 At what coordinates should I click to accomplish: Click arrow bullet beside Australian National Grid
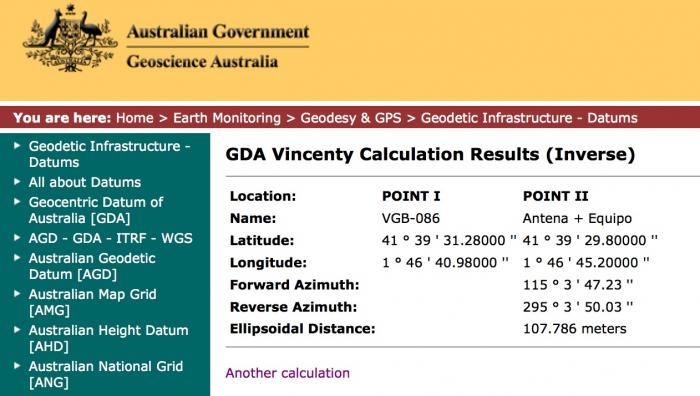tap(17, 366)
